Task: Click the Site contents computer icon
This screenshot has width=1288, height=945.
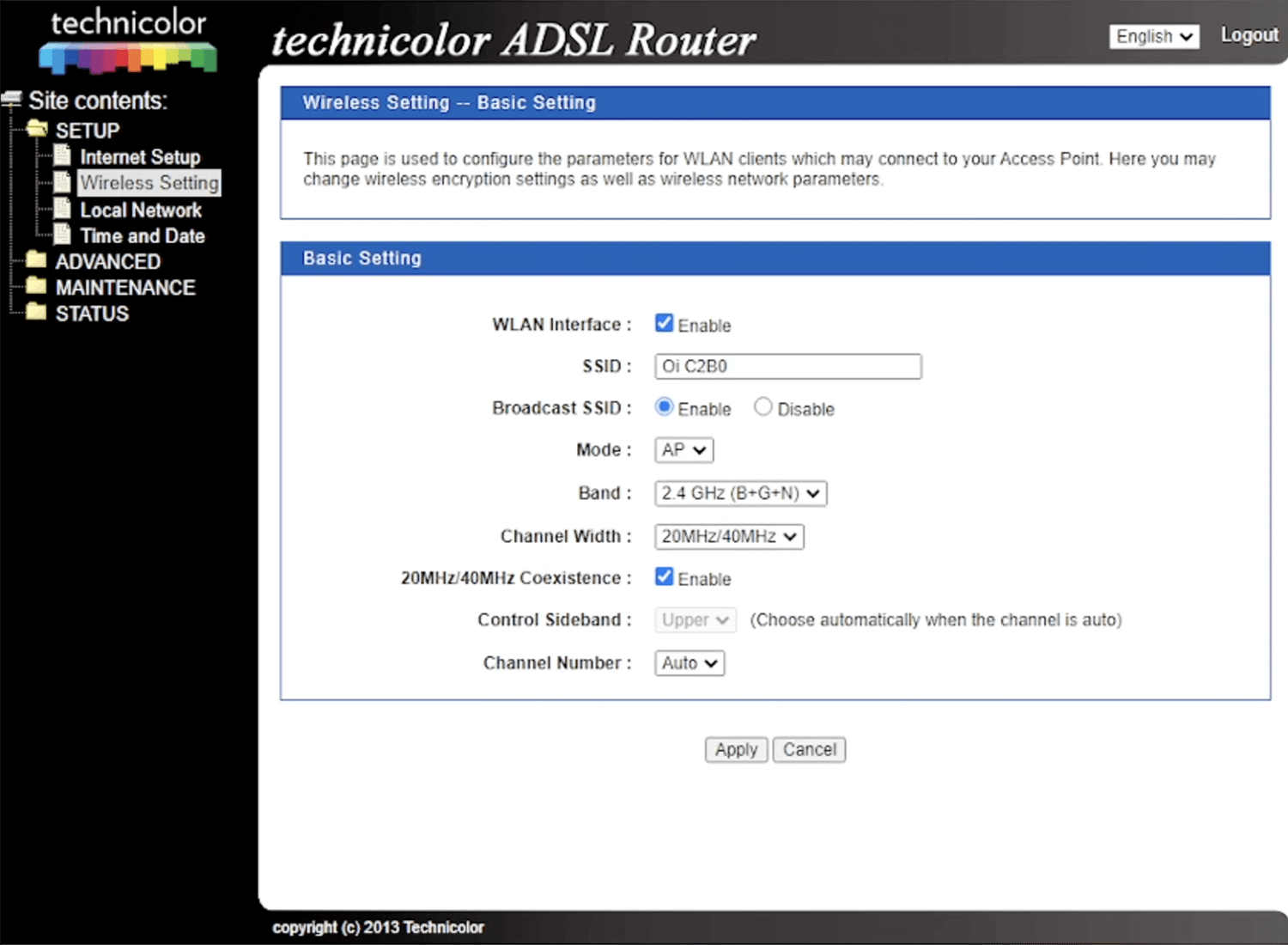Action: (12, 101)
